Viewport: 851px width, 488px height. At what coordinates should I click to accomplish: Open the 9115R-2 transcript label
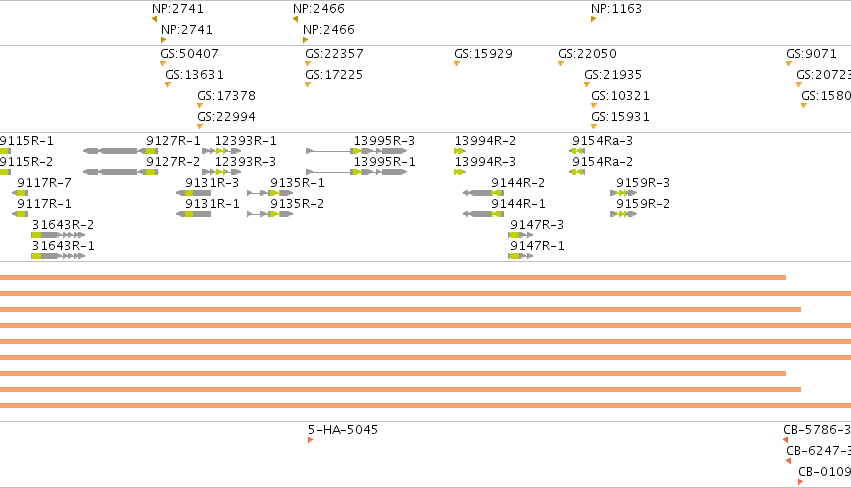[27, 162]
